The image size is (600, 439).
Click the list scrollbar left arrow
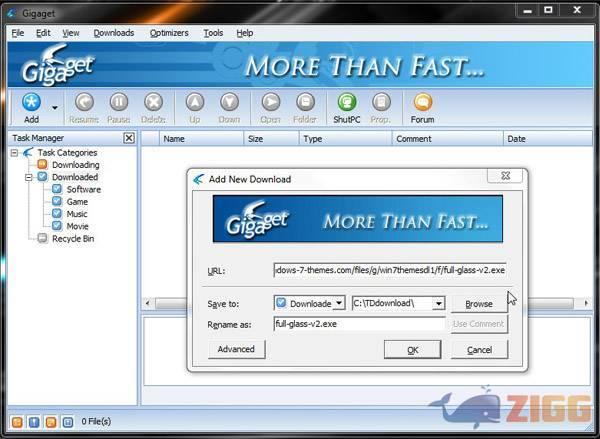click(x=148, y=303)
